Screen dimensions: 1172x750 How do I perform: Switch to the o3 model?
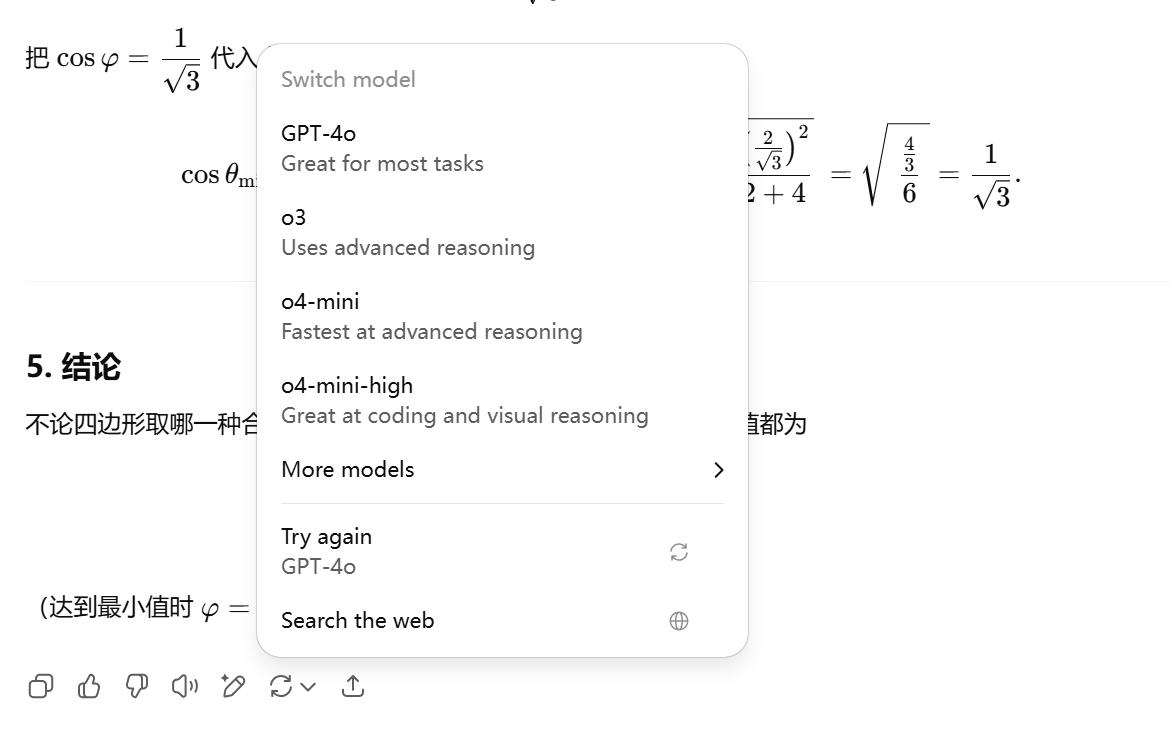(x=502, y=232)
